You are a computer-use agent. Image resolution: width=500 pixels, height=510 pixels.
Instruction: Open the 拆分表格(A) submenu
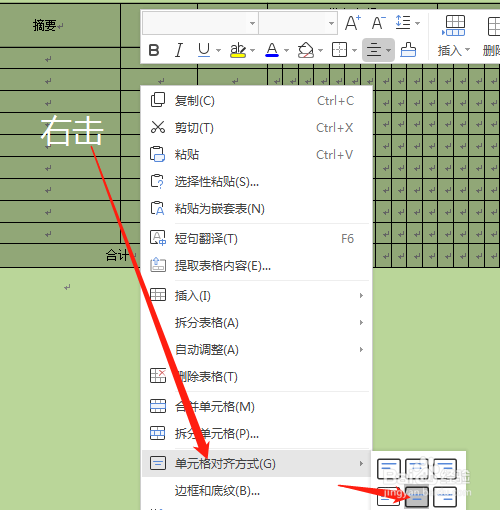256,323
